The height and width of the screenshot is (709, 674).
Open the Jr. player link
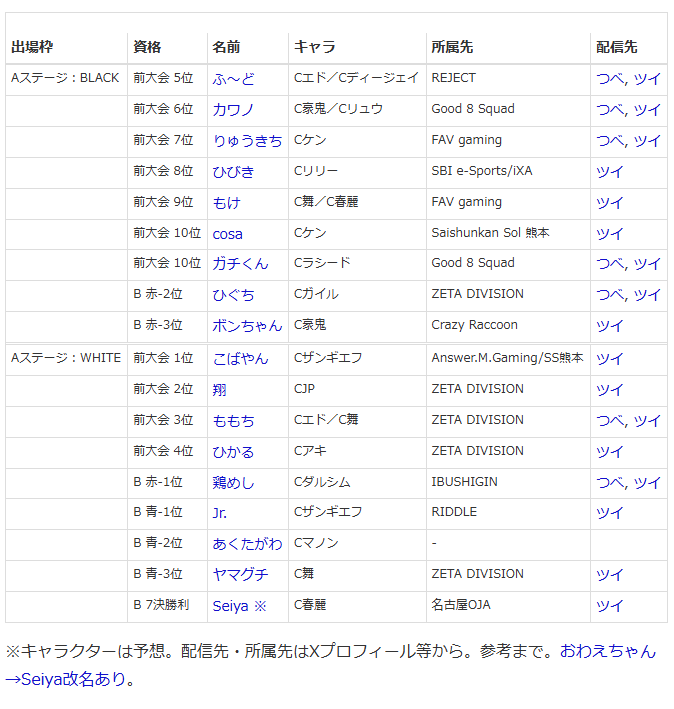[220, 513]
